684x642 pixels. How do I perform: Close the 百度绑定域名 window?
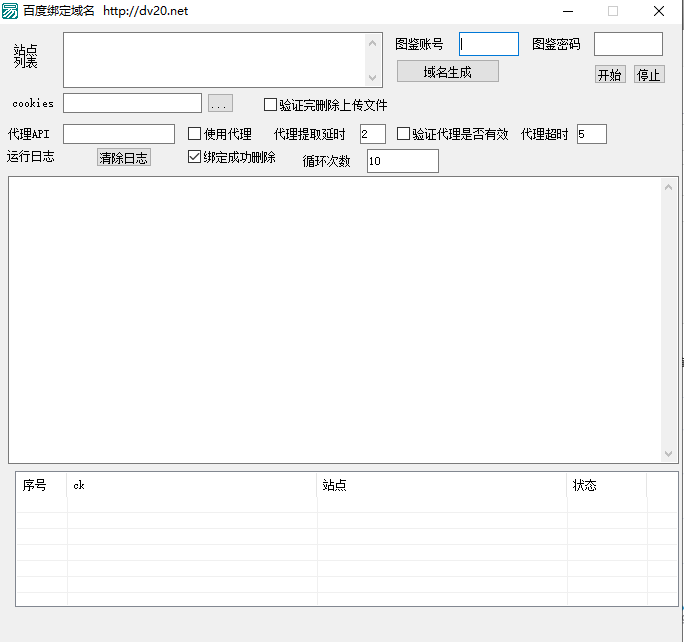[x=659, y=11]
